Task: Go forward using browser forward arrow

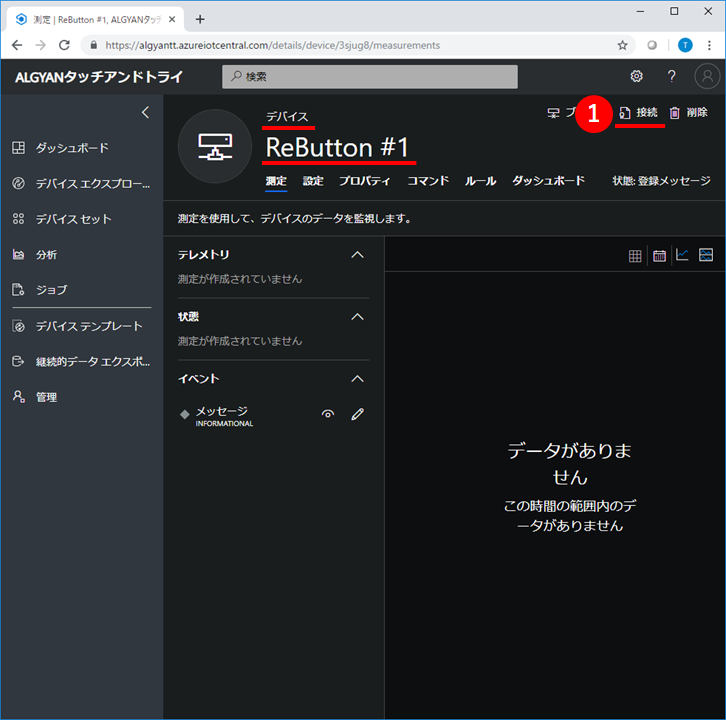Action: coord(41,45)
